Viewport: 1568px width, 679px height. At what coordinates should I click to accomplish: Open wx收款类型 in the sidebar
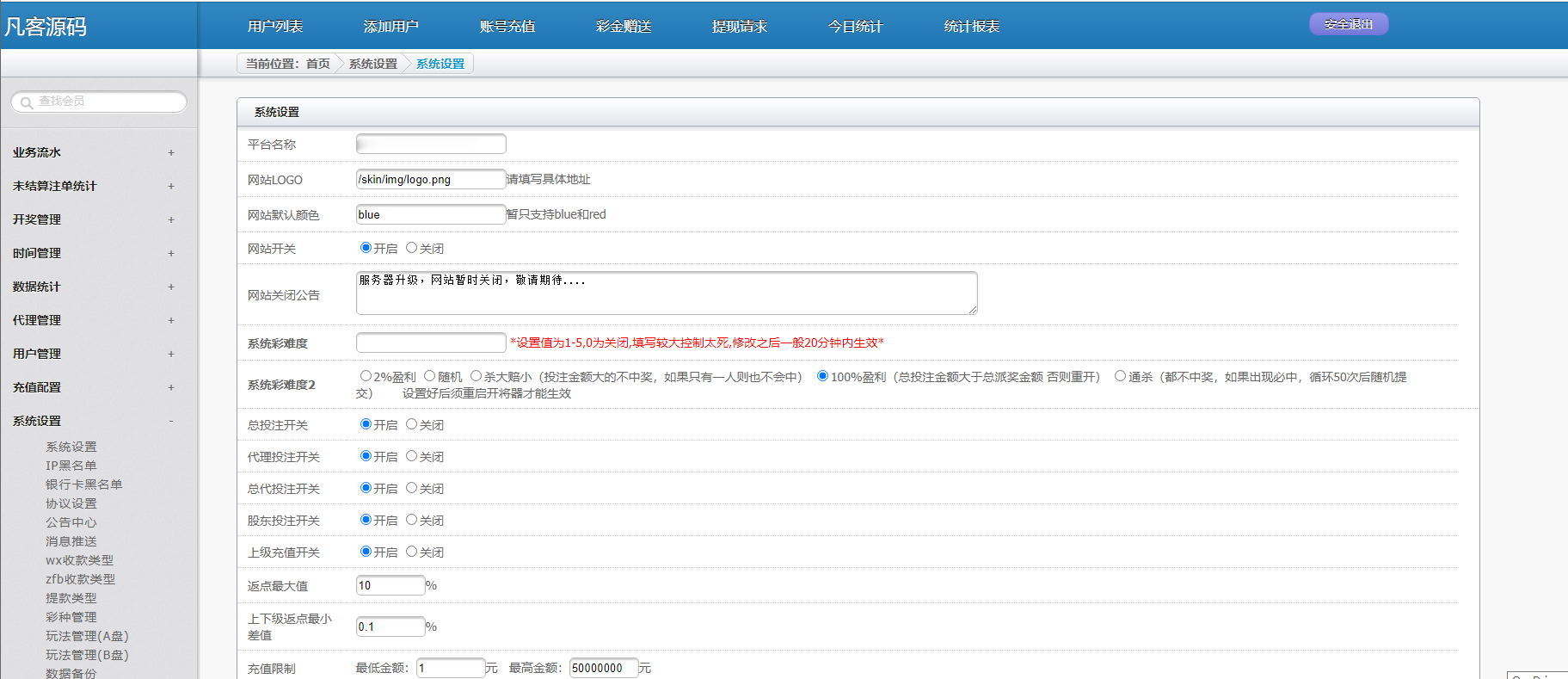80,560
